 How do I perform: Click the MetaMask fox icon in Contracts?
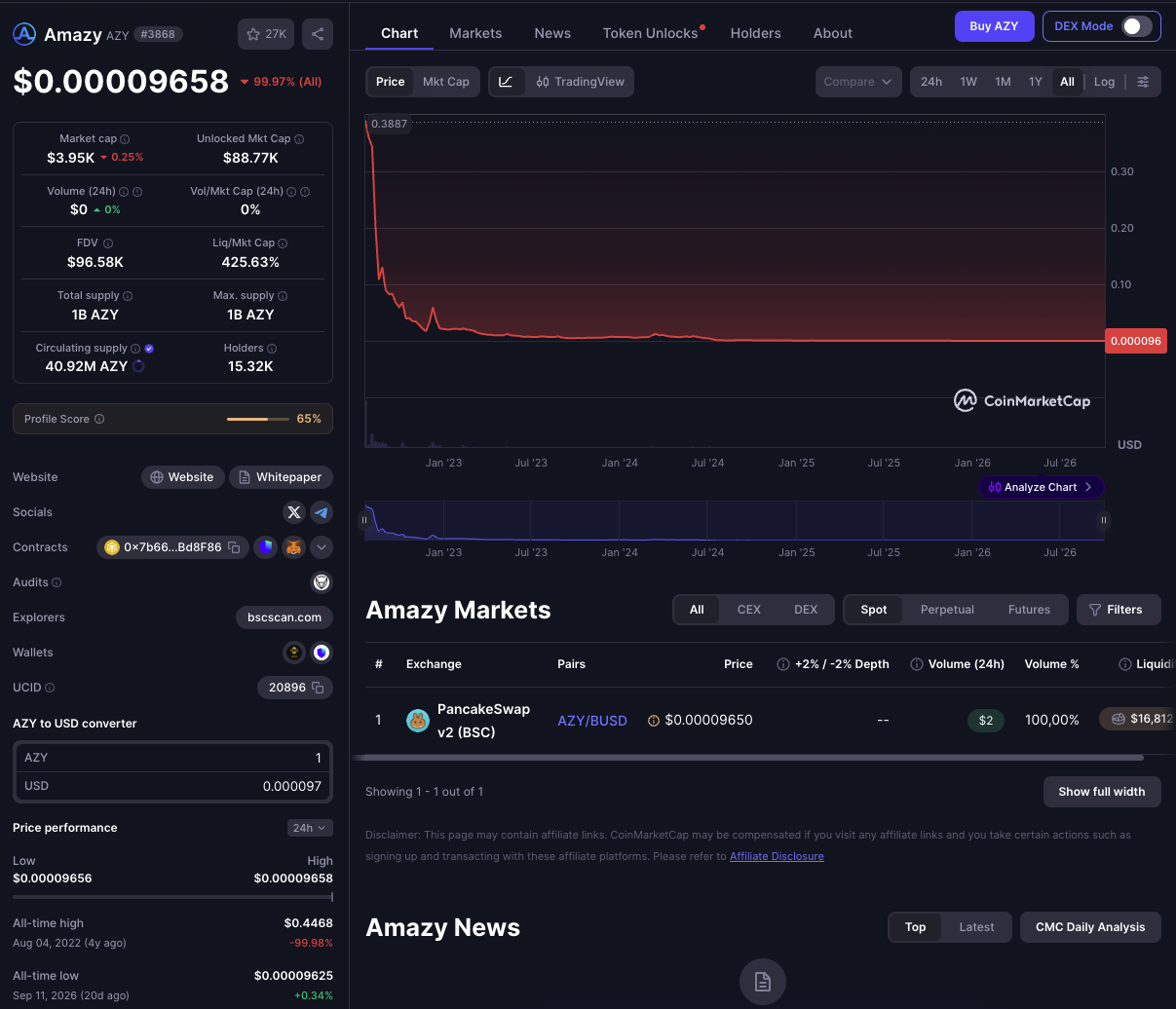tap(293, 547)
